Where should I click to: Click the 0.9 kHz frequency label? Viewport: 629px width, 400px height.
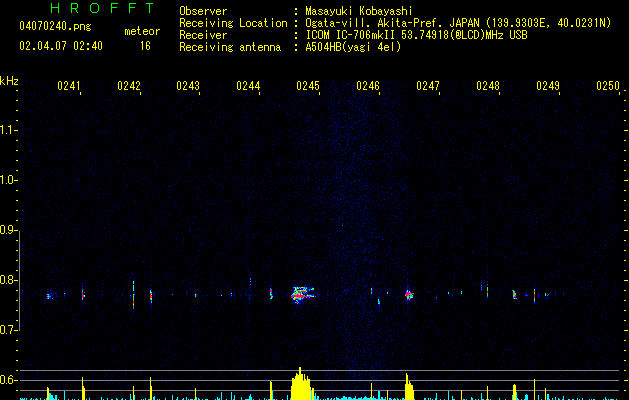tap(7, 230)
